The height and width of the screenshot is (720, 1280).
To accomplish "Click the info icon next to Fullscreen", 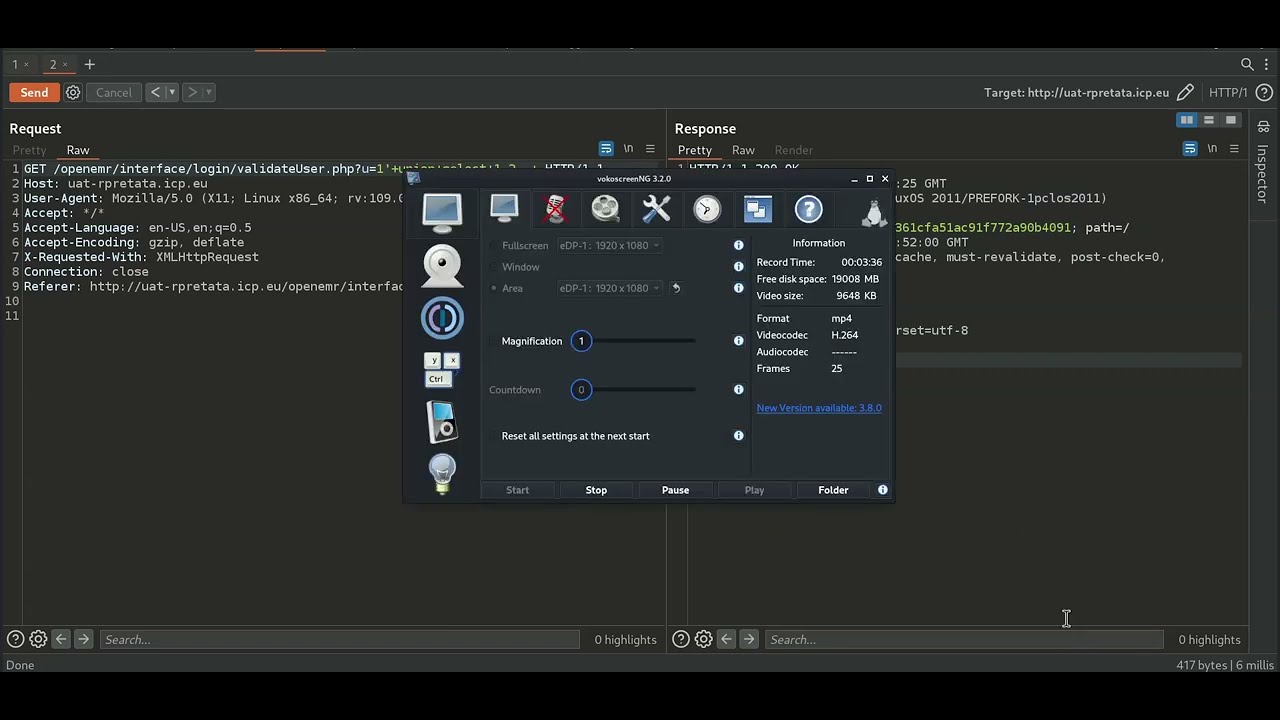I will pyautogui.click(x=739, y=245).
